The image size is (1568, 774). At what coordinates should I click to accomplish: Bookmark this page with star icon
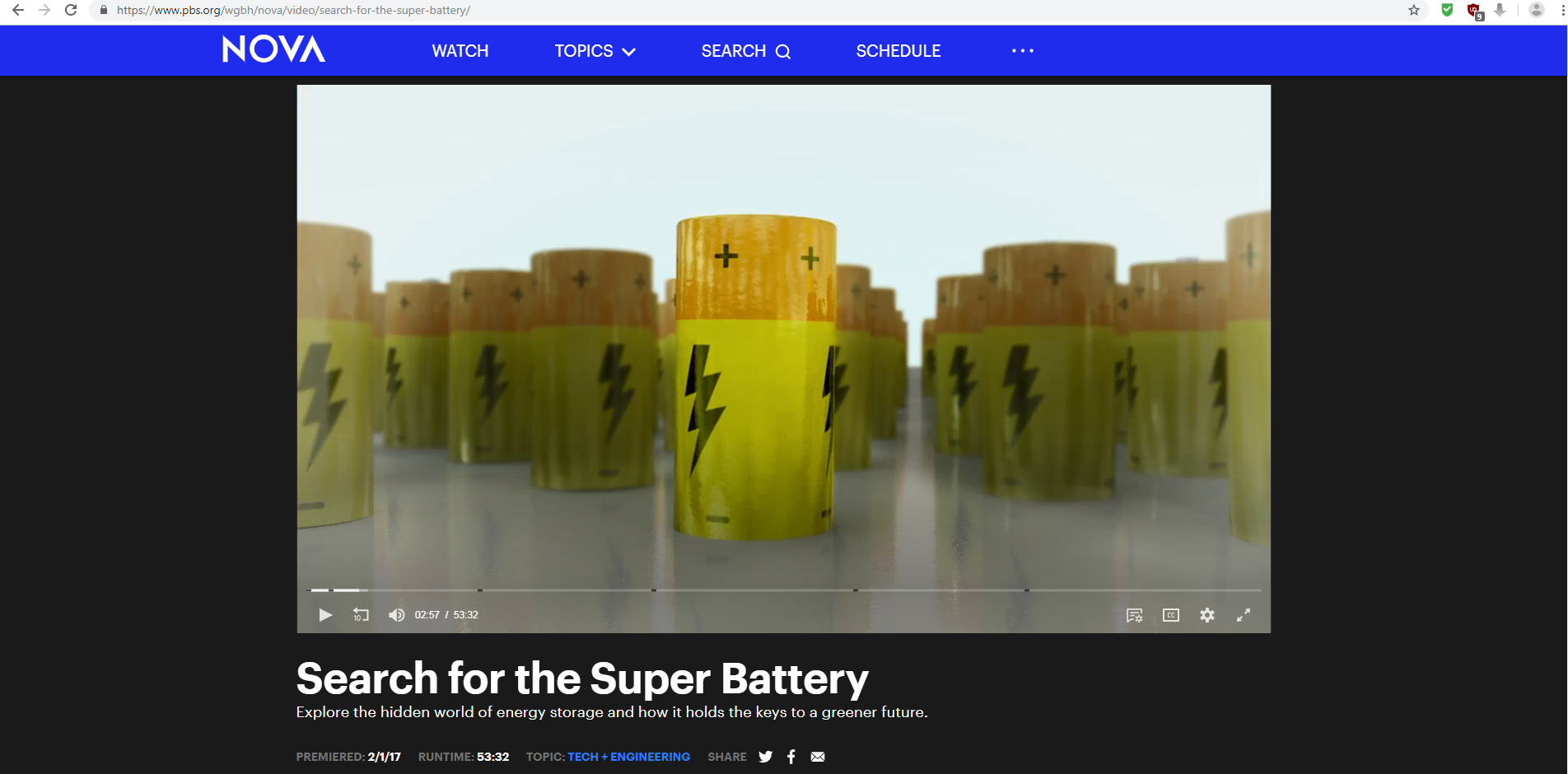[x=1414, y=10]
